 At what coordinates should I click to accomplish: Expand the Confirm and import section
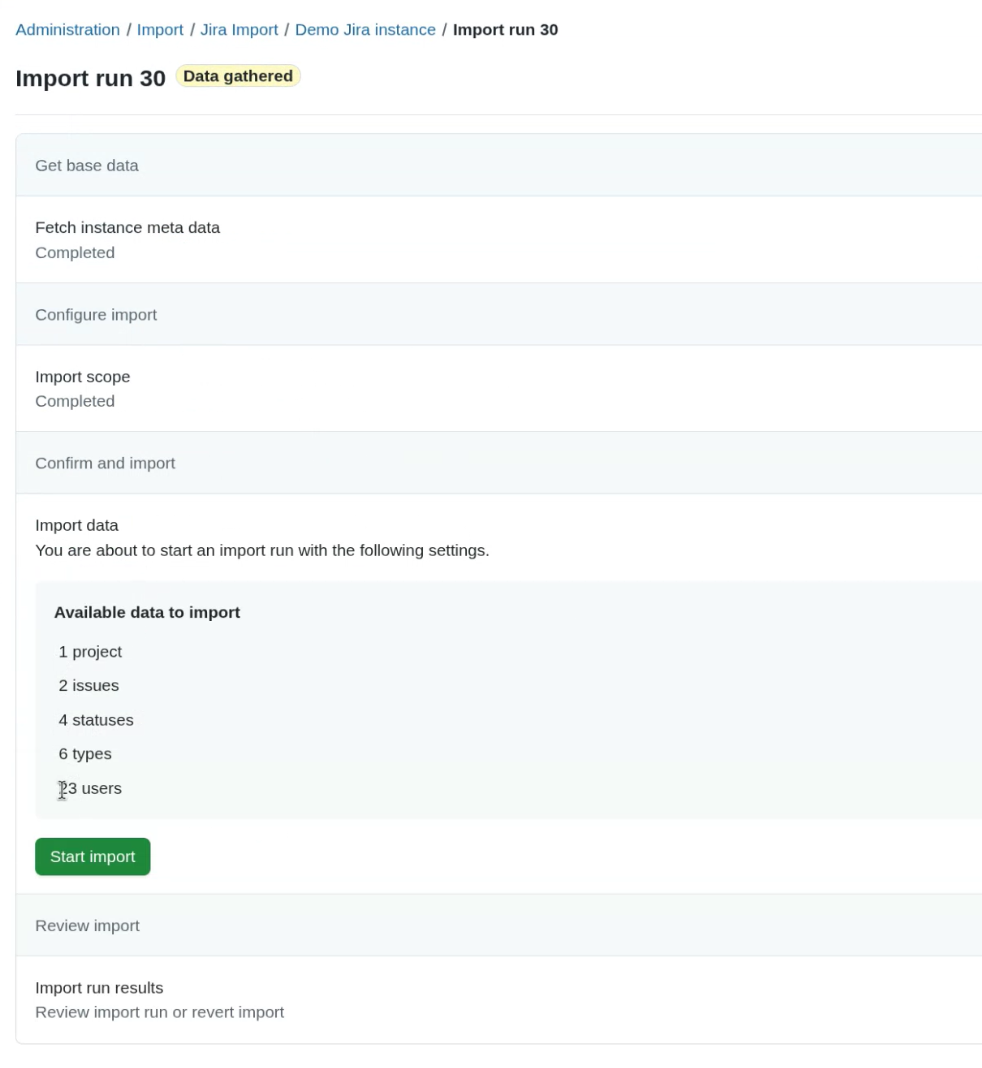click(x=105, y=463)
